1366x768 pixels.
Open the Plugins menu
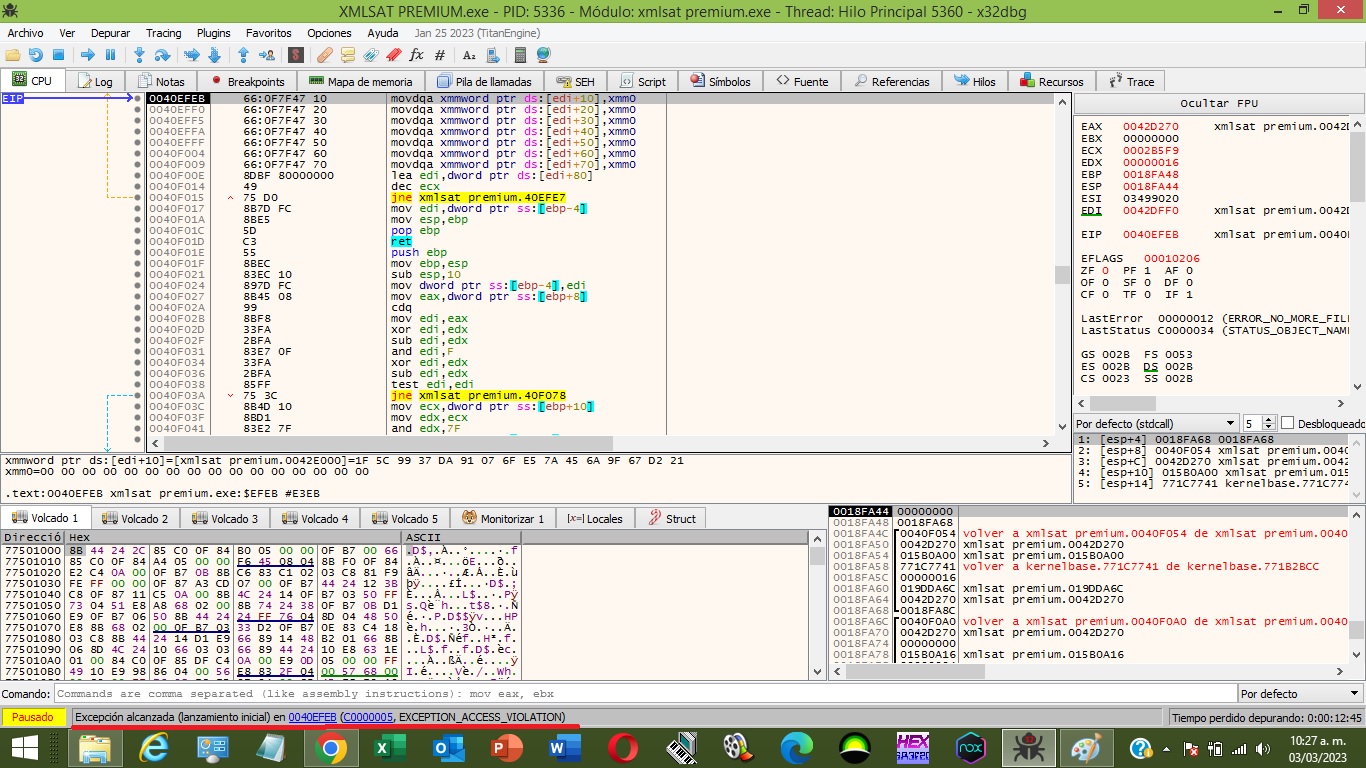(214, 33)
